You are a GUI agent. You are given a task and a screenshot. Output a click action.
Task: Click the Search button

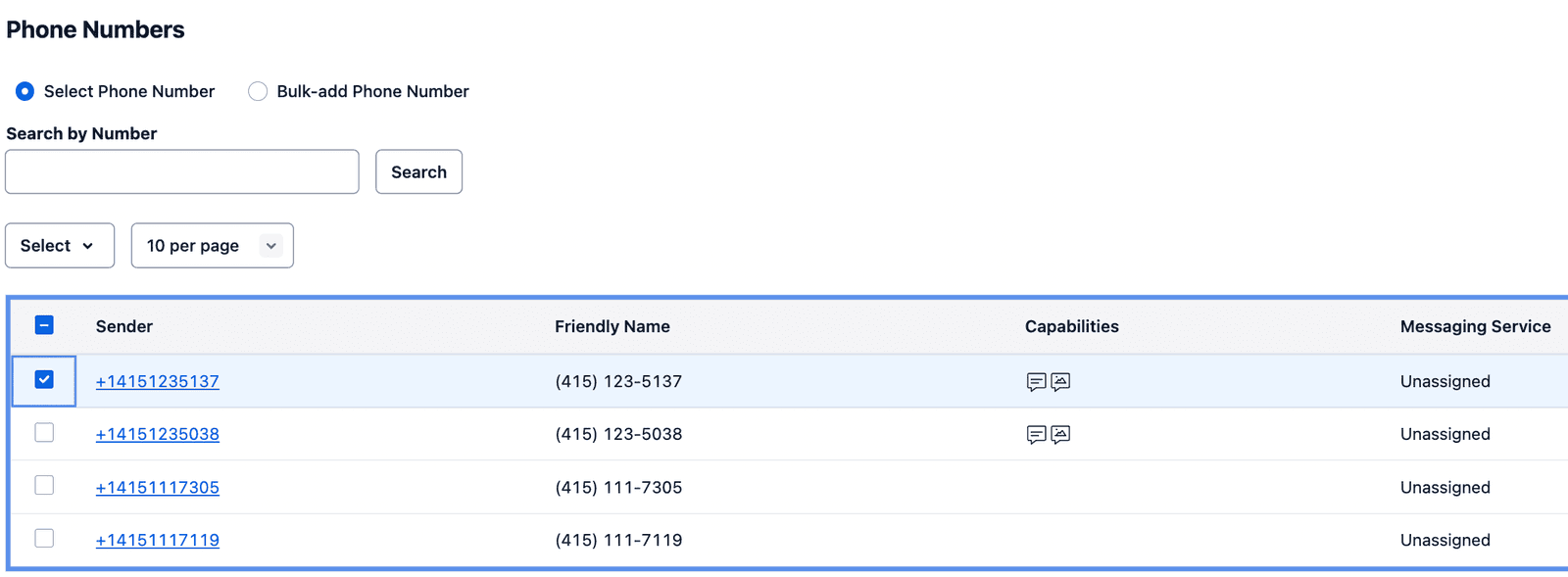tap(418, 171)
